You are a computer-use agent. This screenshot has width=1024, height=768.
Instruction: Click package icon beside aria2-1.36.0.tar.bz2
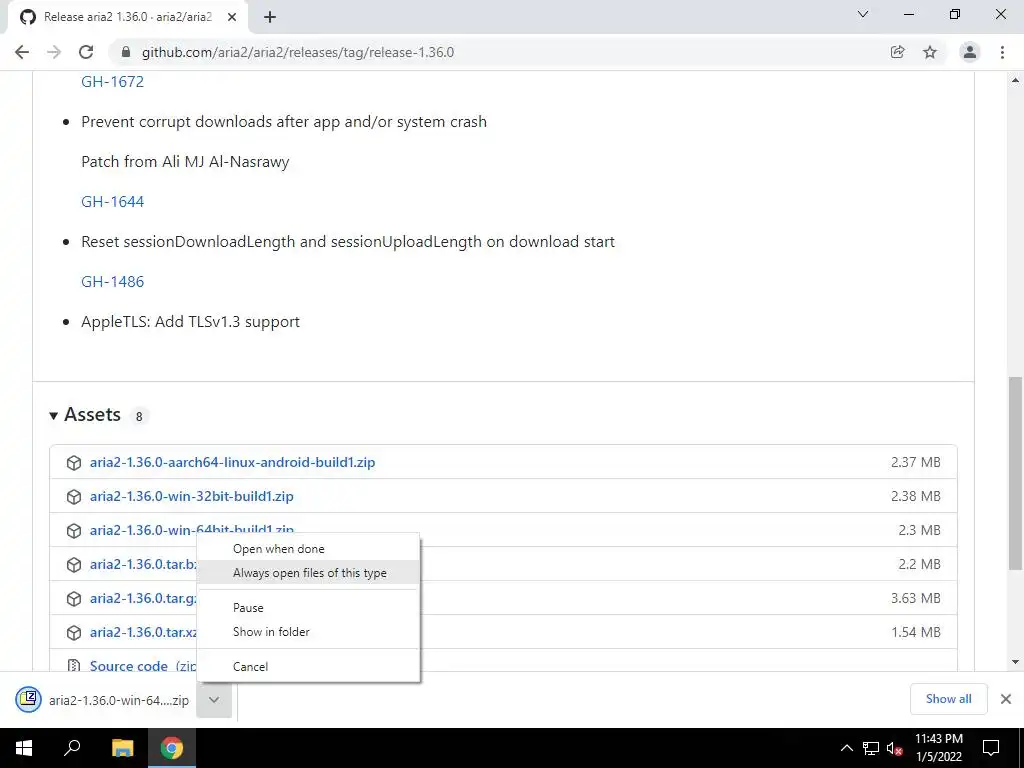click(x=74, y=564)
